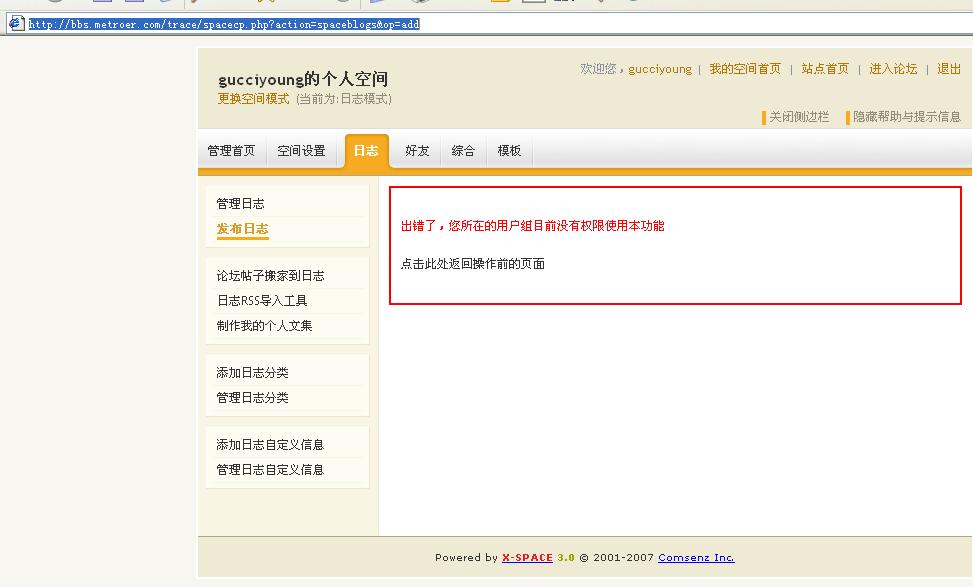Image resolution: width=973 pixels, height=587 pixels.
Task: Click the IE page icon in address bar
Action: [16, 24]
